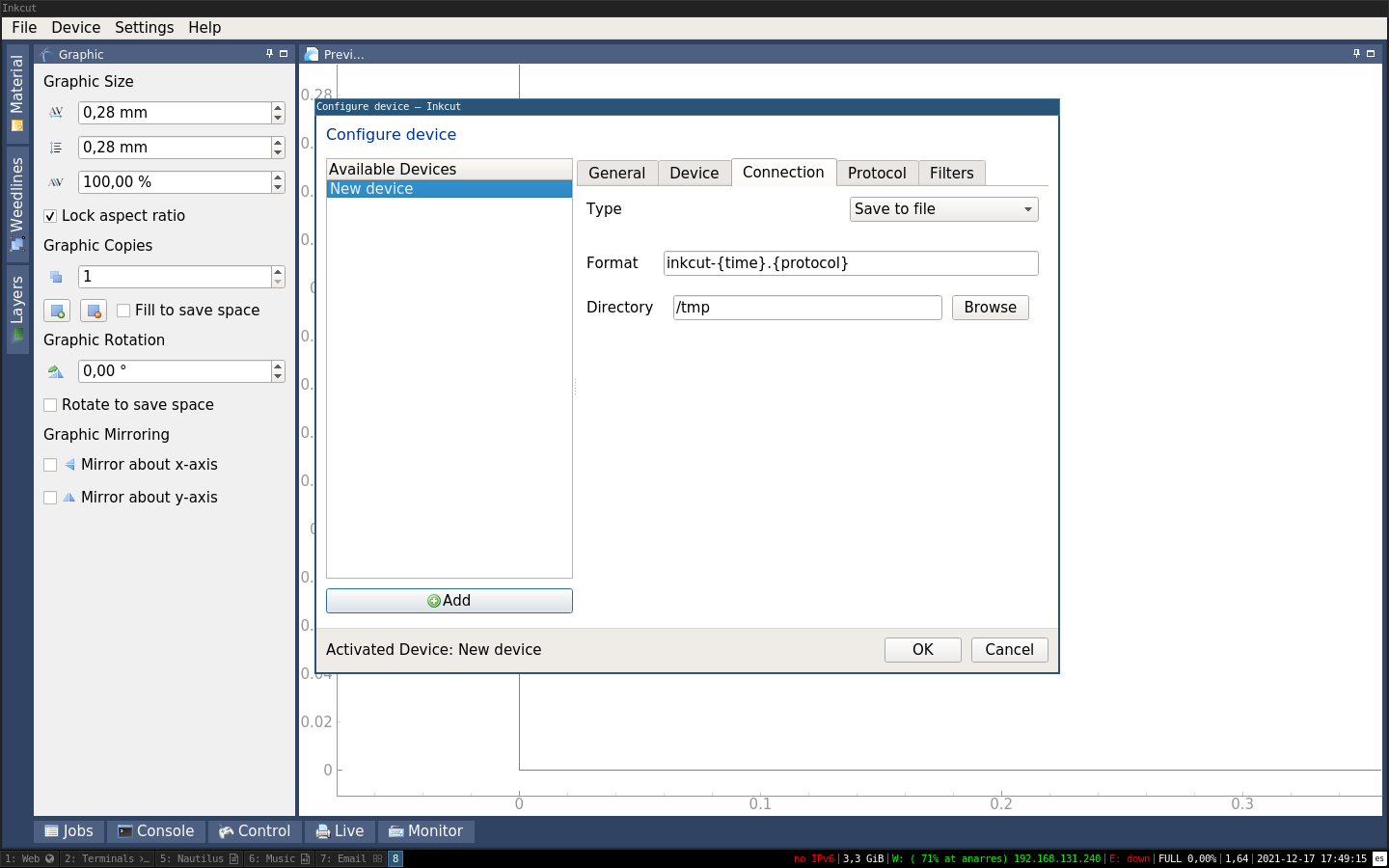
Task: Increase the graphic rotation spinner value
Action: pos(278,366)
